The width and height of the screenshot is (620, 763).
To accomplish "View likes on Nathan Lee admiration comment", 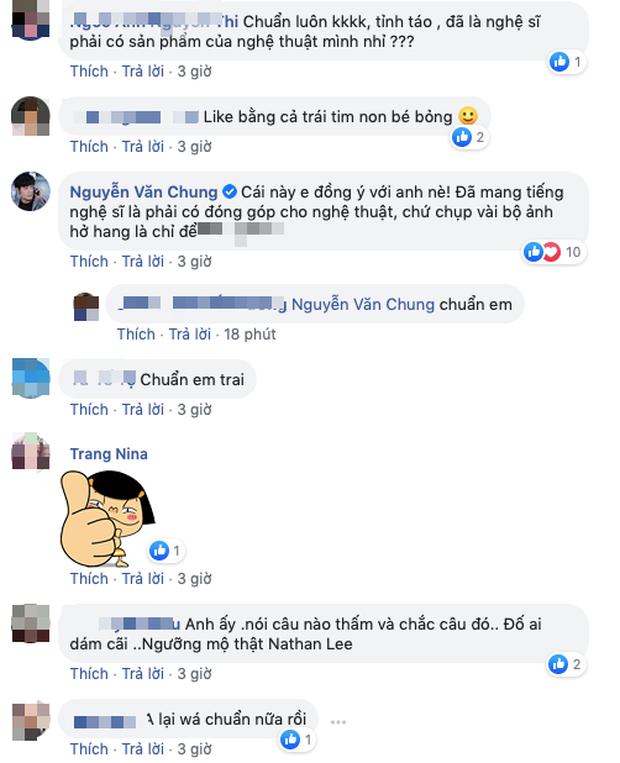I will (x=566, y=665).
